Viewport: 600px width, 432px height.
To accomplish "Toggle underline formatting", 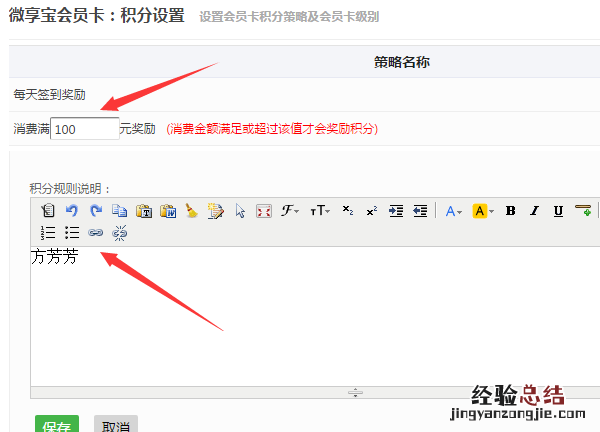I will click(558, 211).
